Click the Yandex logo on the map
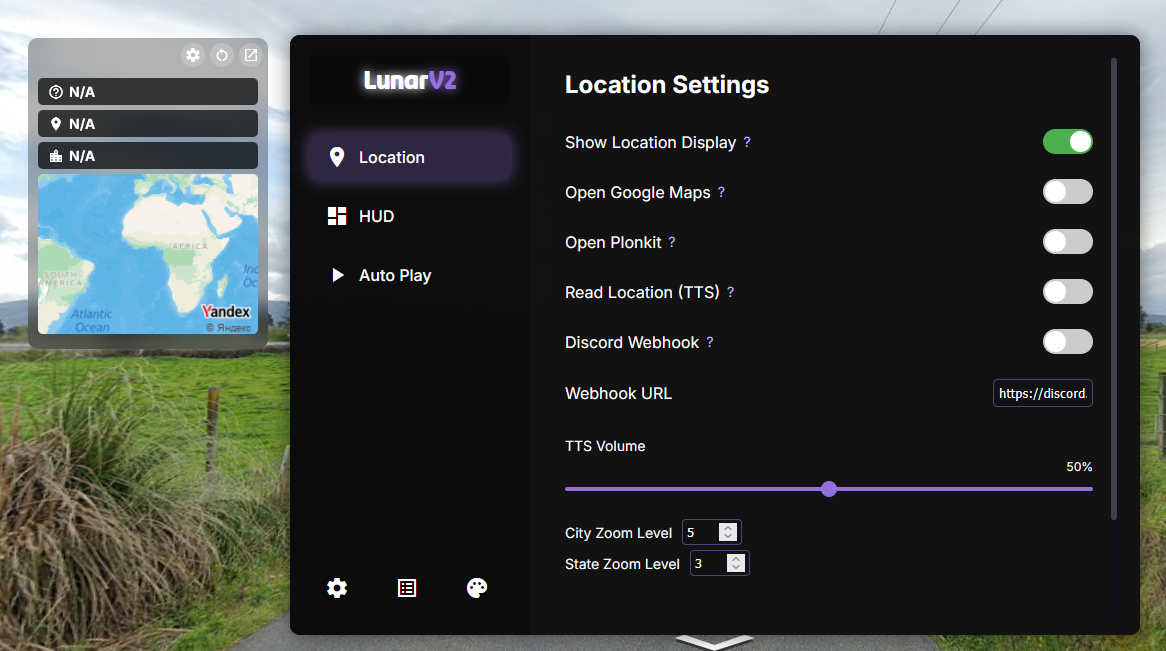The width and height of the screenshot is (1166, 651). click(226, 311)
